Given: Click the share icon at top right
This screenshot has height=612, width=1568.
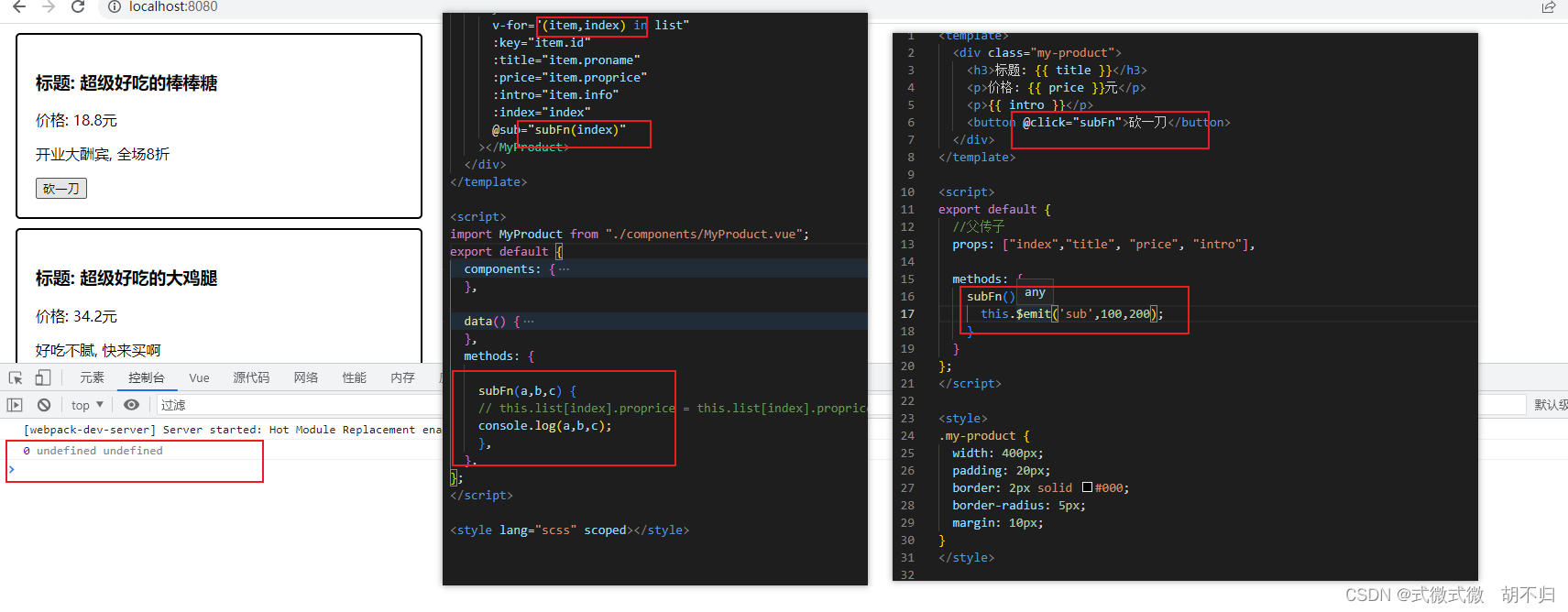Looking at the screenshot, I should tap(1548, 7).
